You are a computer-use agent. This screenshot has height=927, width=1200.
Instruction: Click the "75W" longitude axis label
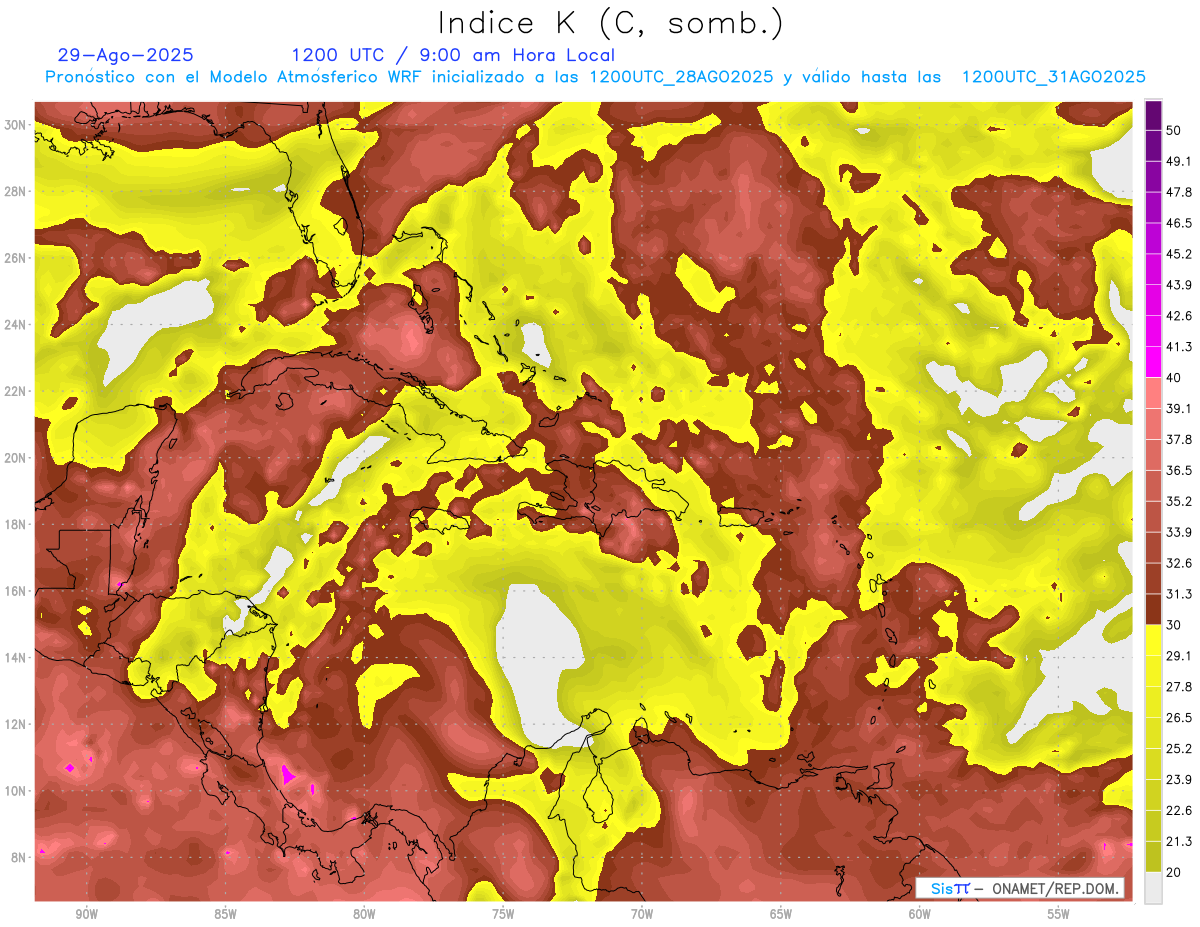point(503,915)
